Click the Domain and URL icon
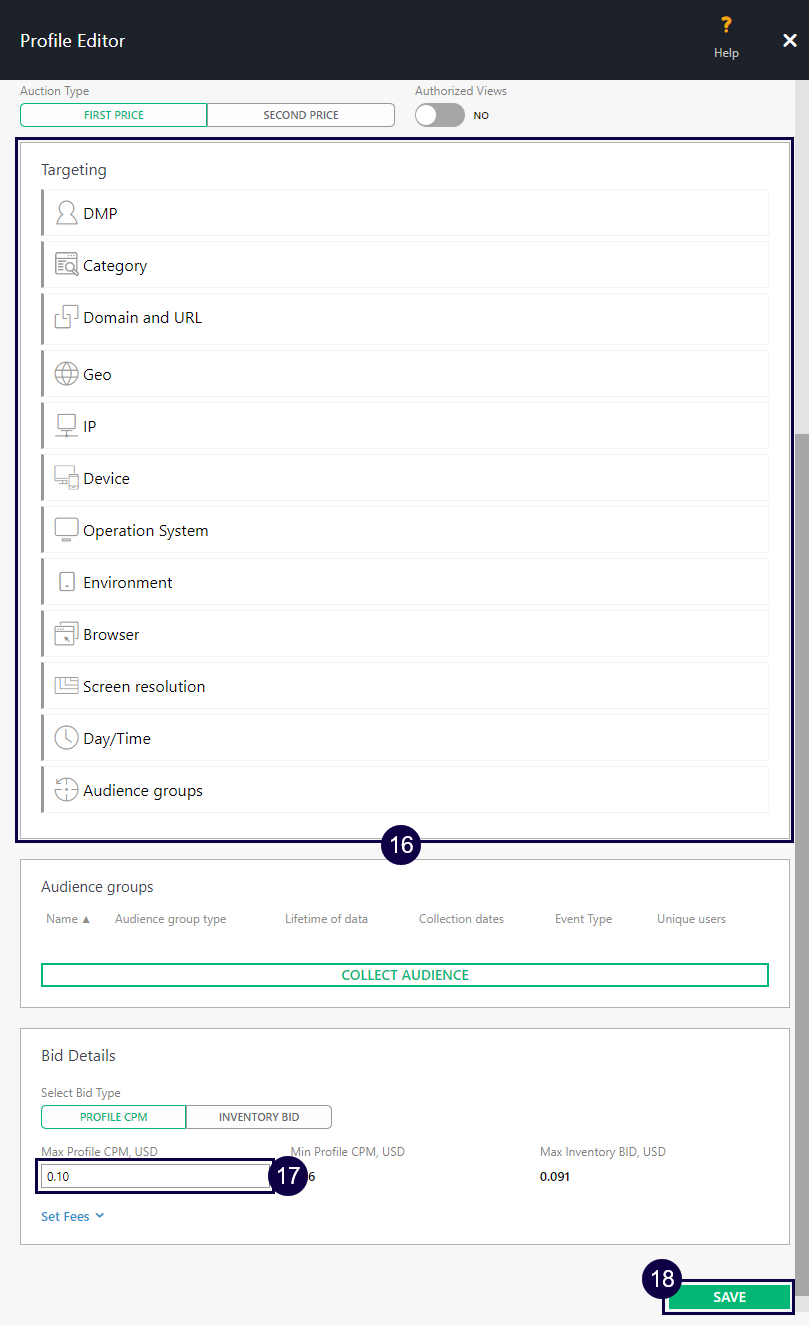Image resolution: width=809 pixels, height=1325 pixels. point(66,317)
